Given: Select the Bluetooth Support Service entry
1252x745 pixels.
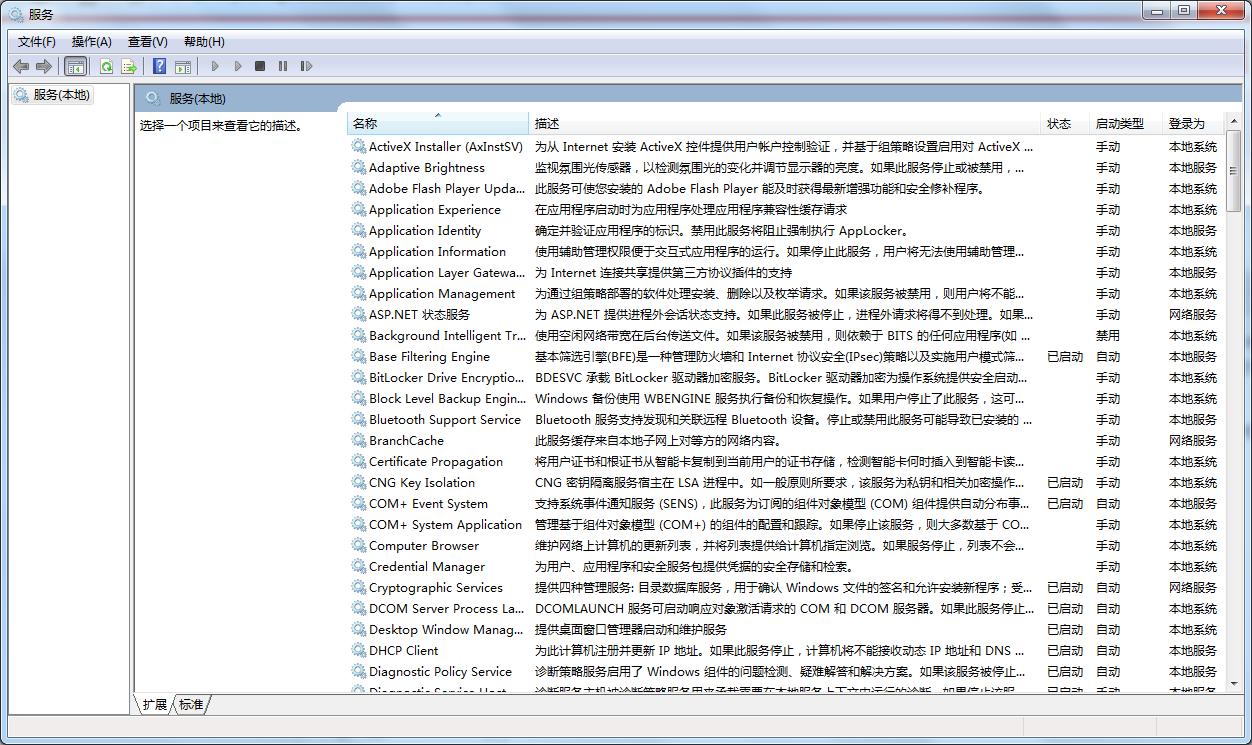Looking at the screenshot, I should pos(437,419).
